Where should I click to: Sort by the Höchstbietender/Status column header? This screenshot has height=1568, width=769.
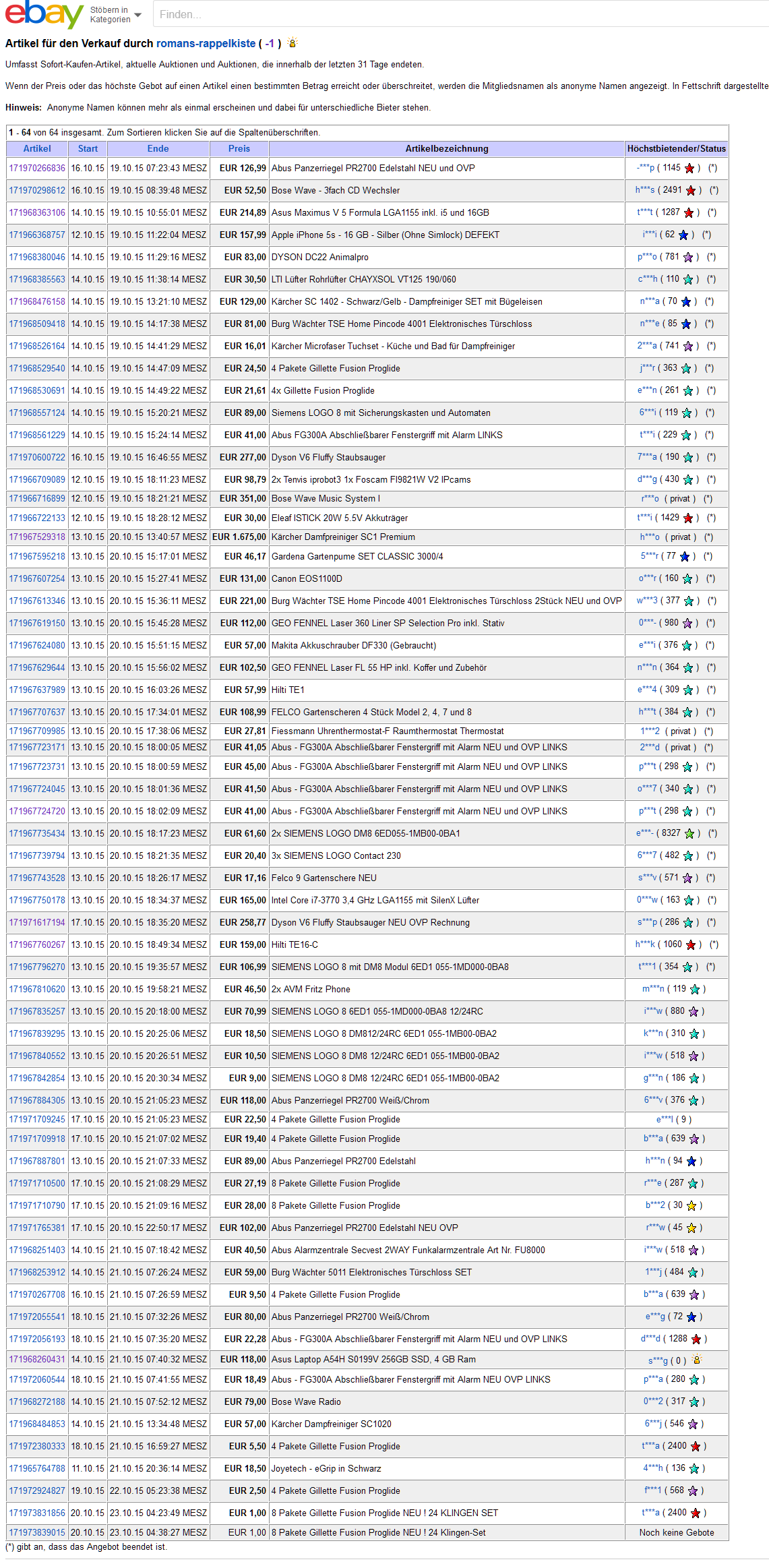coord(677,149)
